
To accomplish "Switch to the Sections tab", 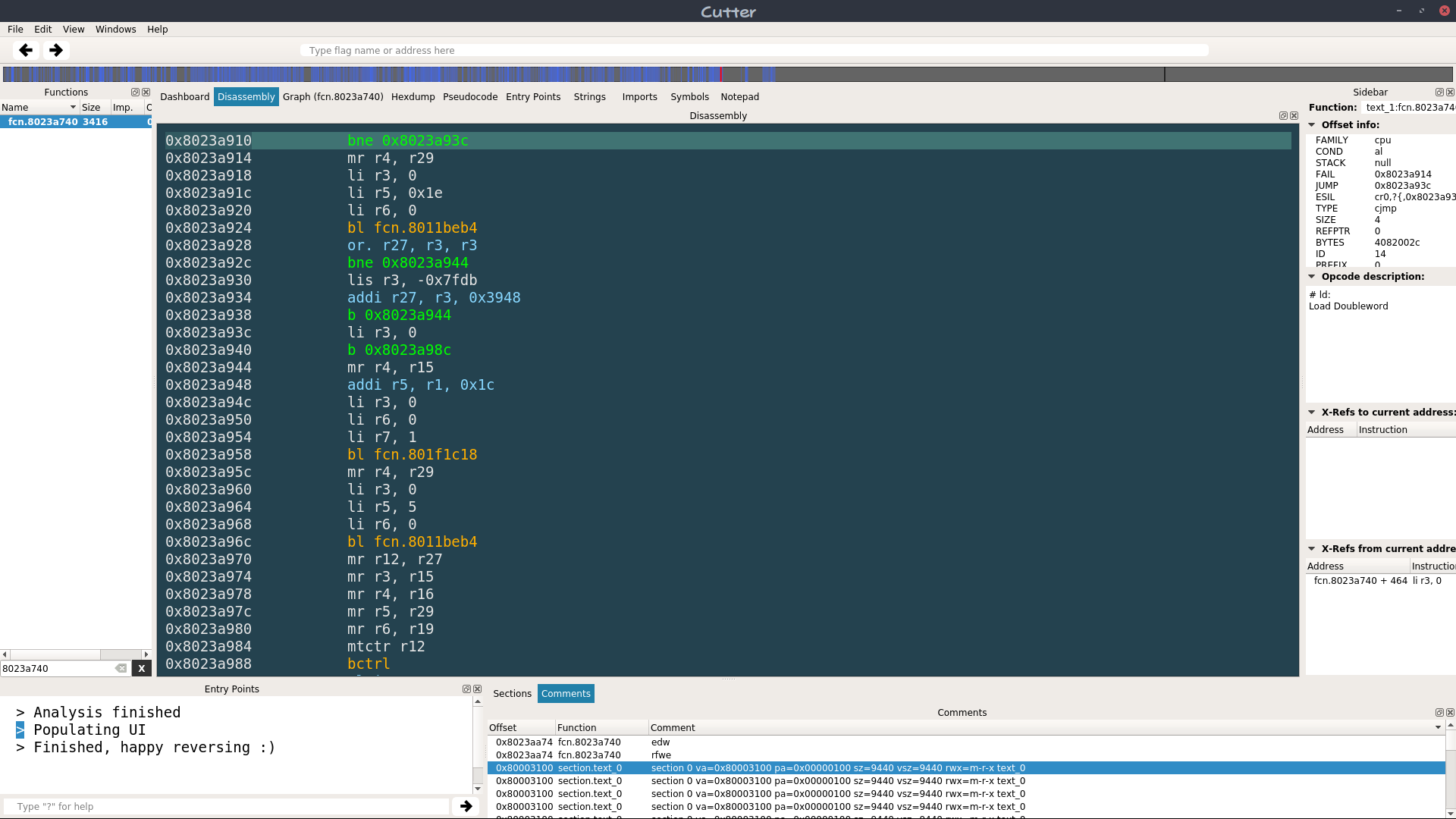I will [x=513, y=694].
